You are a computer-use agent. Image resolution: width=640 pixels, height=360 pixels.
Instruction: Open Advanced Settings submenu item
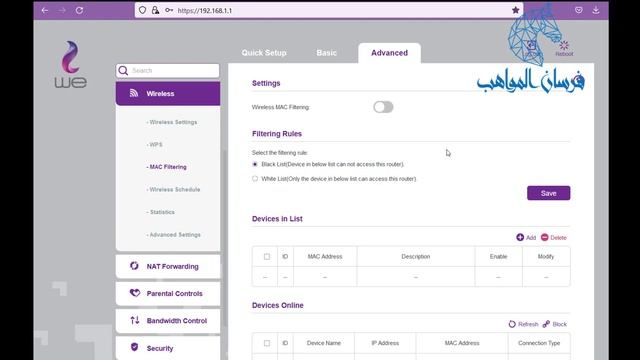[x=173, y=235]
